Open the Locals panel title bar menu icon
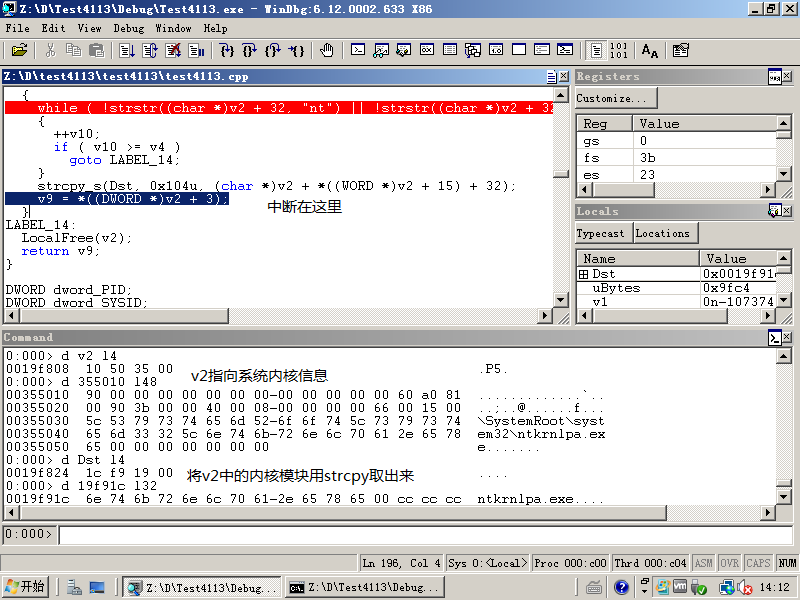Viewport: 800px width, 600px height. 774,211
